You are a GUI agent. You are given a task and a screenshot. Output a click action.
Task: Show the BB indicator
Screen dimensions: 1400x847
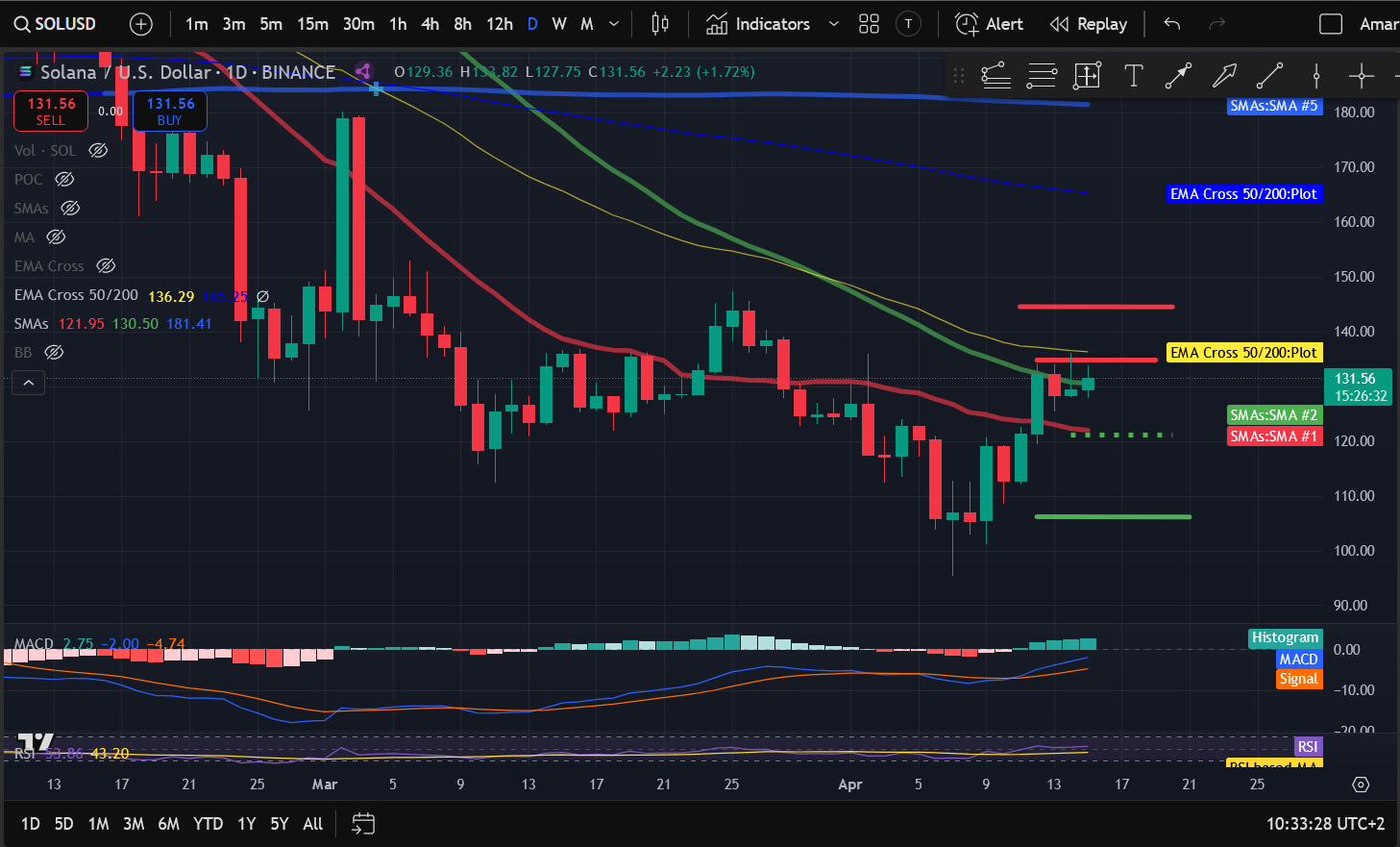(x=55, y=352)
